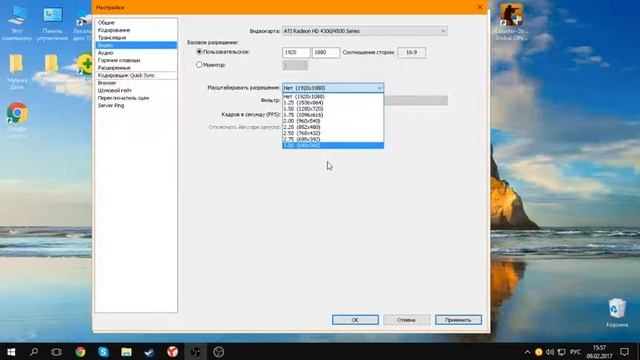Choose 2.75 (698x392) scale option

[333, 140]
